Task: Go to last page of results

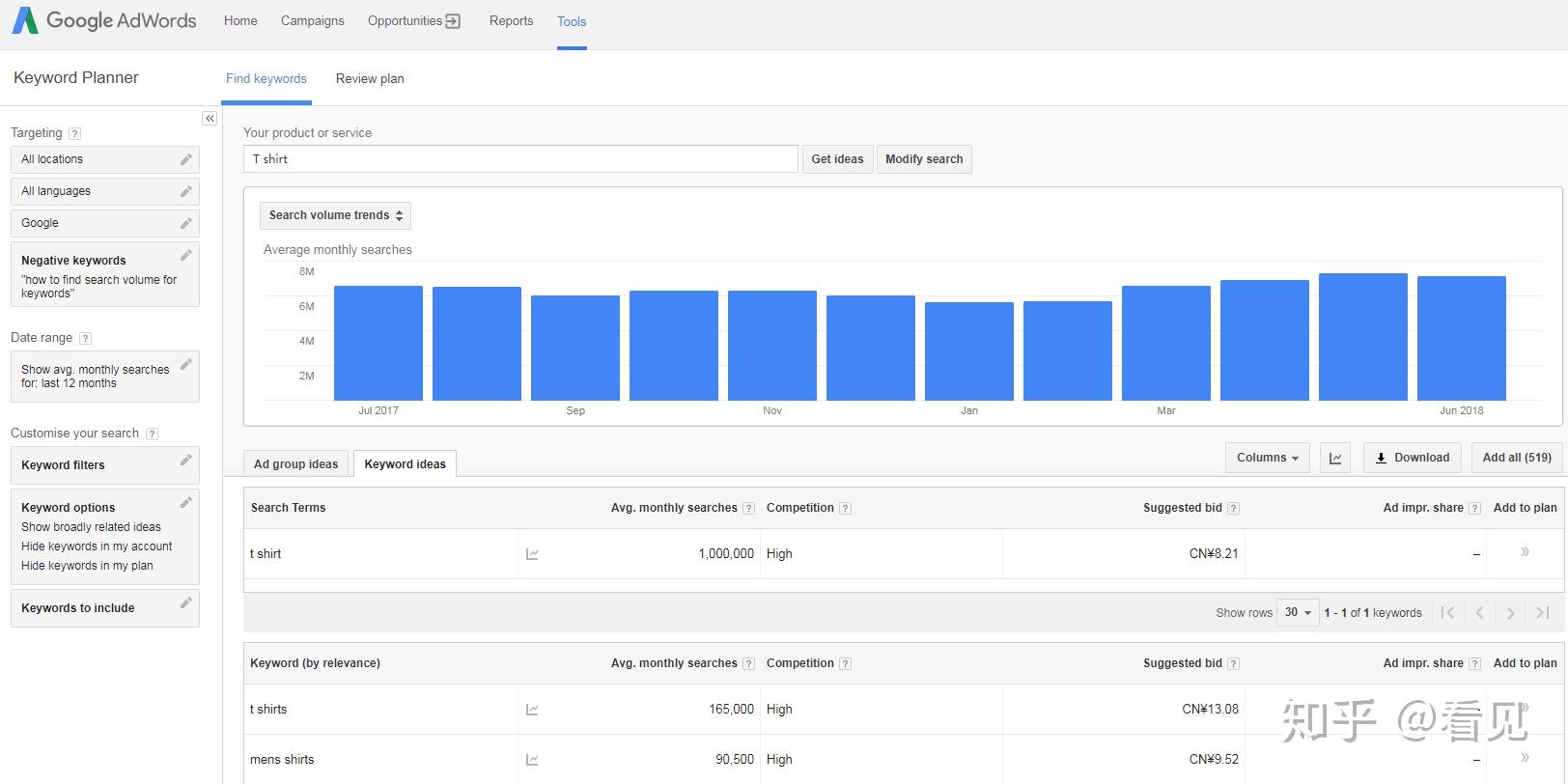Action: pyautogui.click(x=1543, y=612)
